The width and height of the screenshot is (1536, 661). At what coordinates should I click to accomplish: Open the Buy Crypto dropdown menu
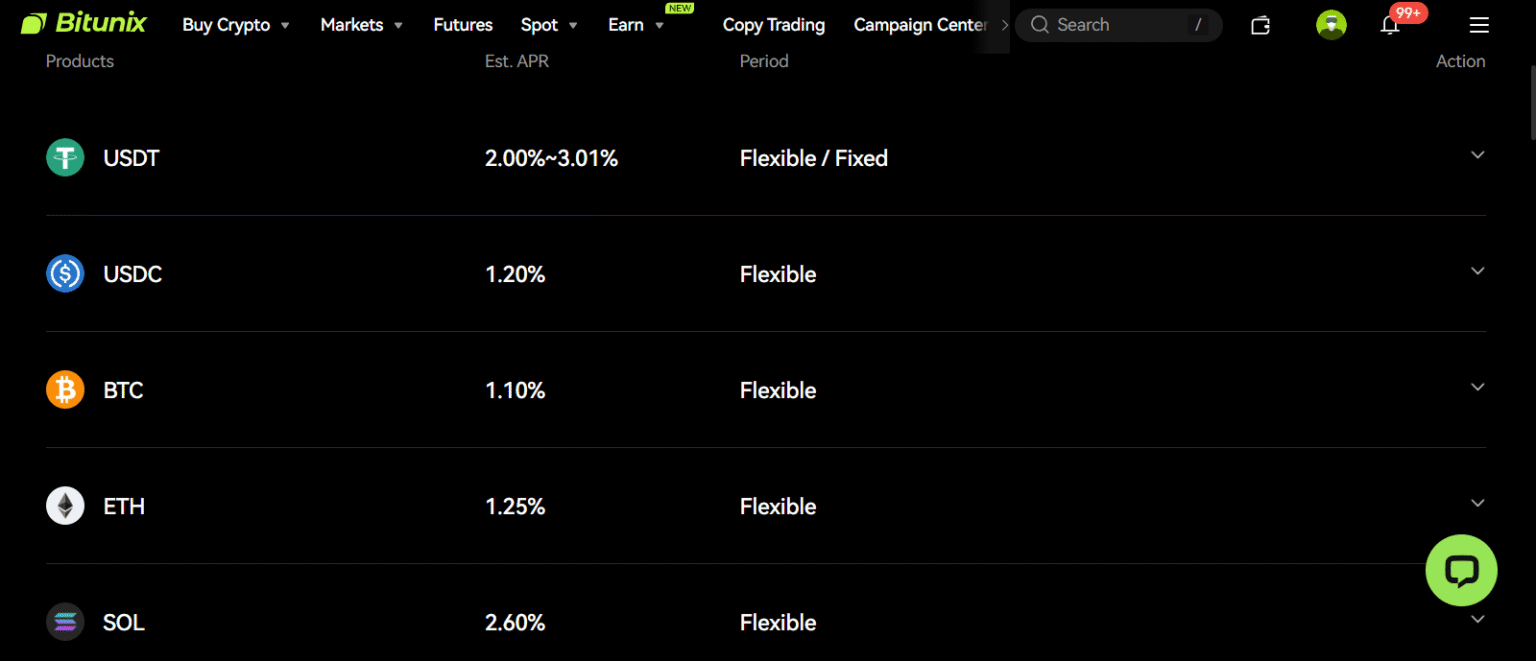click(236, 25)
